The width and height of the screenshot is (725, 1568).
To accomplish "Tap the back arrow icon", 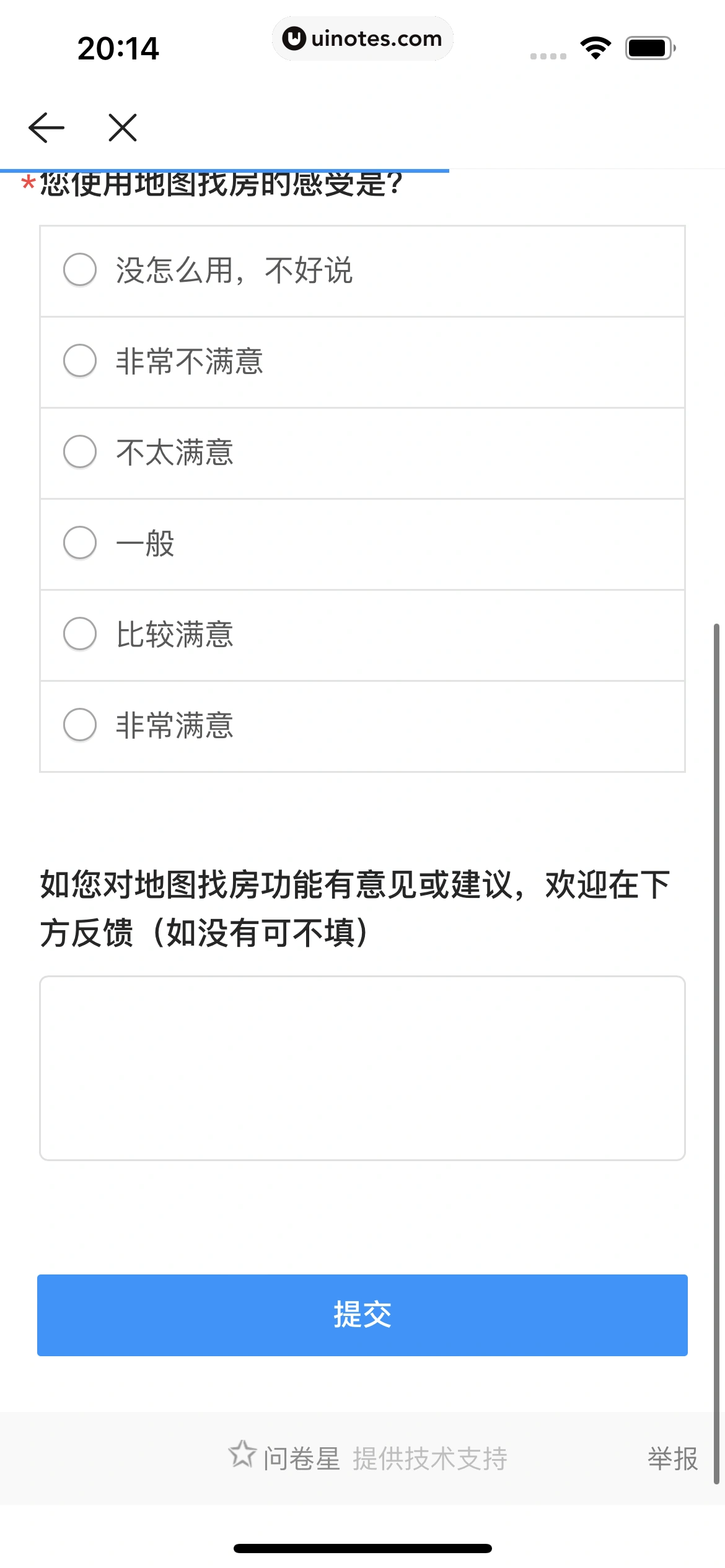I will point(46,128).
